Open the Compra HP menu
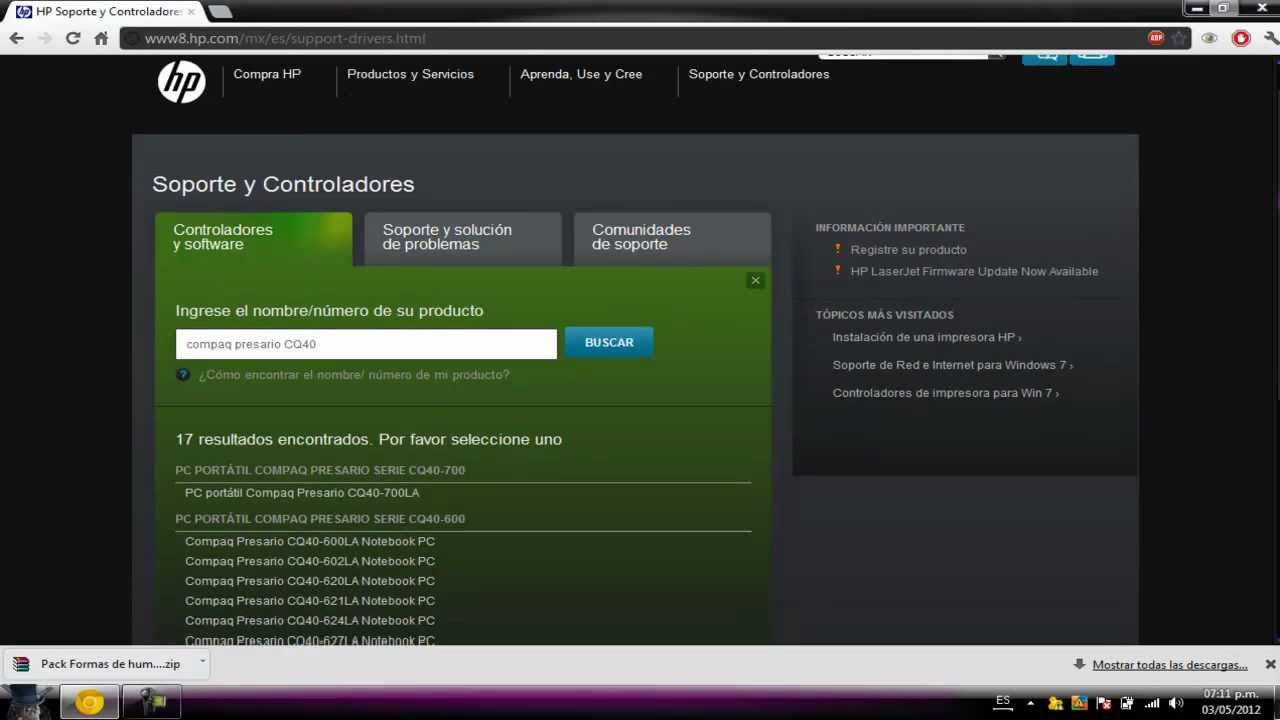1280x720 pixels. click(267, 74)
